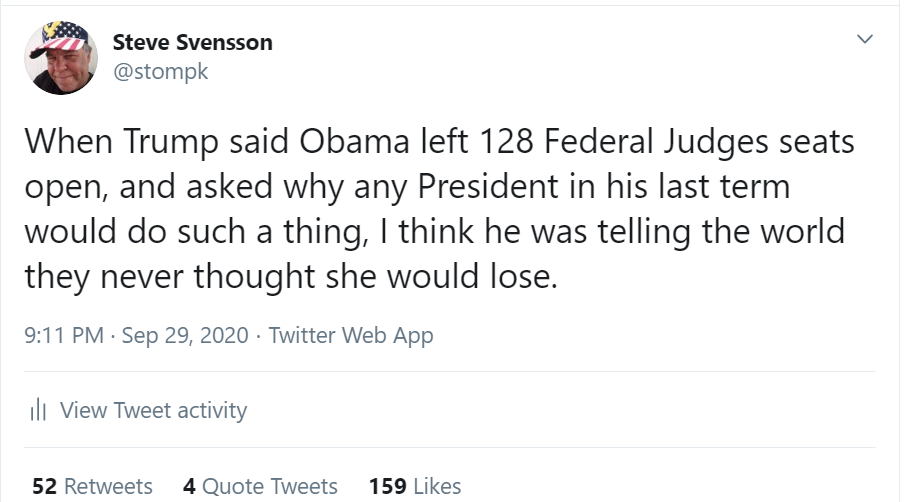Screen dimensions: 905x502
Task: Click the Sep 29, 2020 date
Action: point(186,335)
